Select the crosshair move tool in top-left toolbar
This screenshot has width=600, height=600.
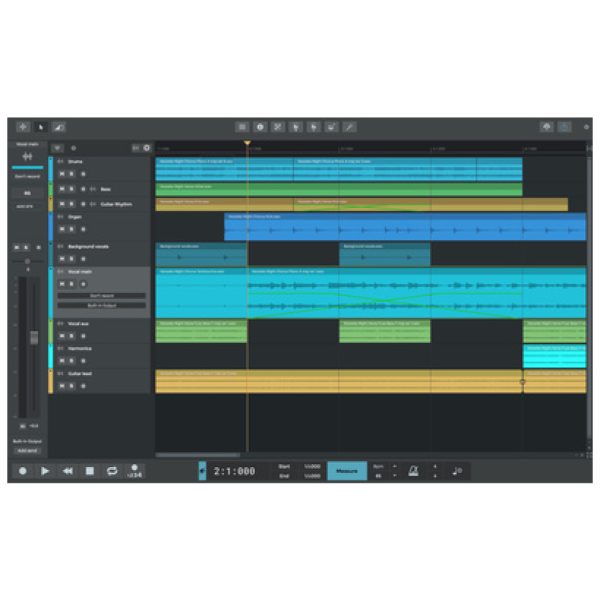tap(23, 127)
